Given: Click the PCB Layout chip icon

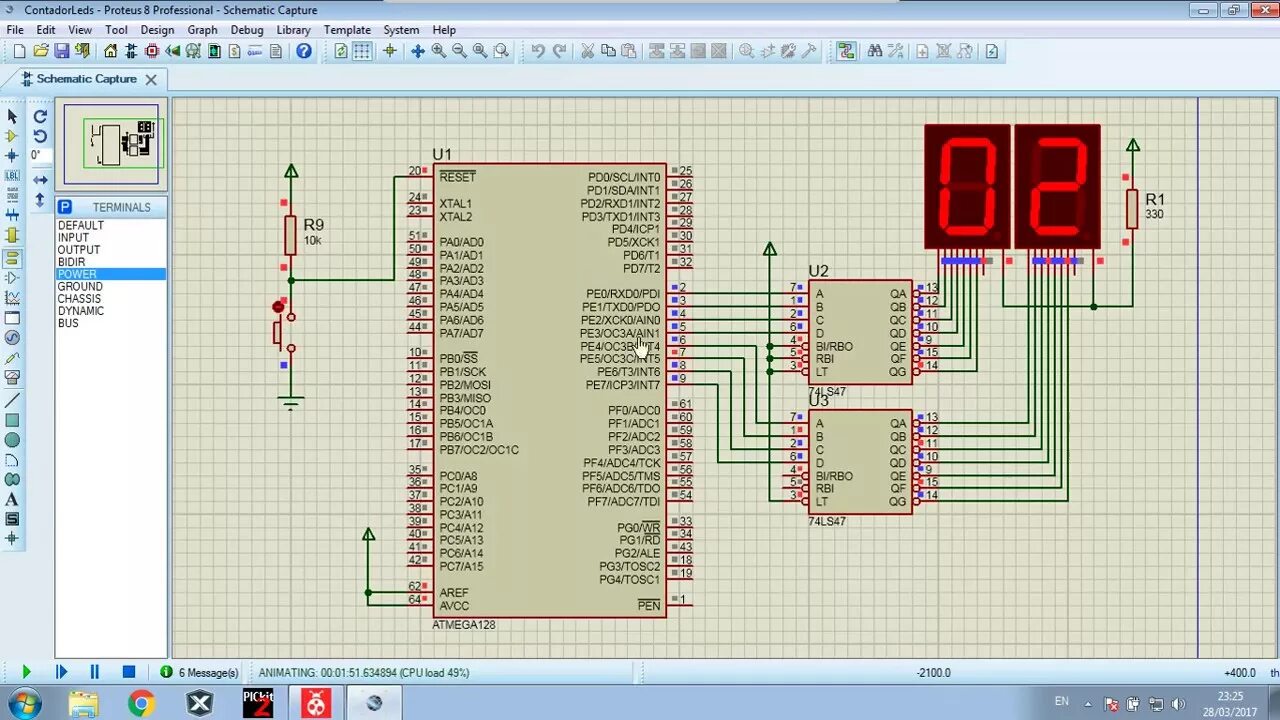Looking at the screenshot, I should [153, 51].
